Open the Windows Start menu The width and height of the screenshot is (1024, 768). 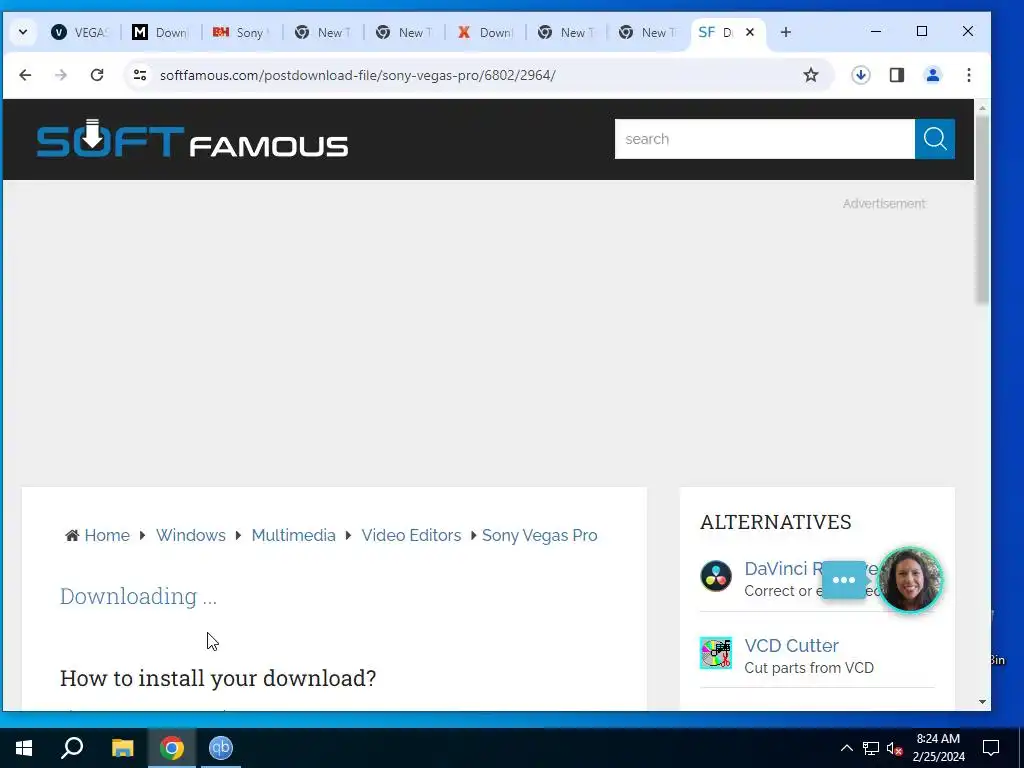pyautogui.click(x=24, y=748)
